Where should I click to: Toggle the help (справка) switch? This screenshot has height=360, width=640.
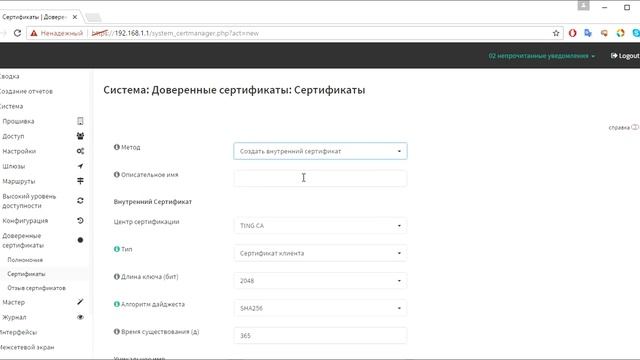635,127
